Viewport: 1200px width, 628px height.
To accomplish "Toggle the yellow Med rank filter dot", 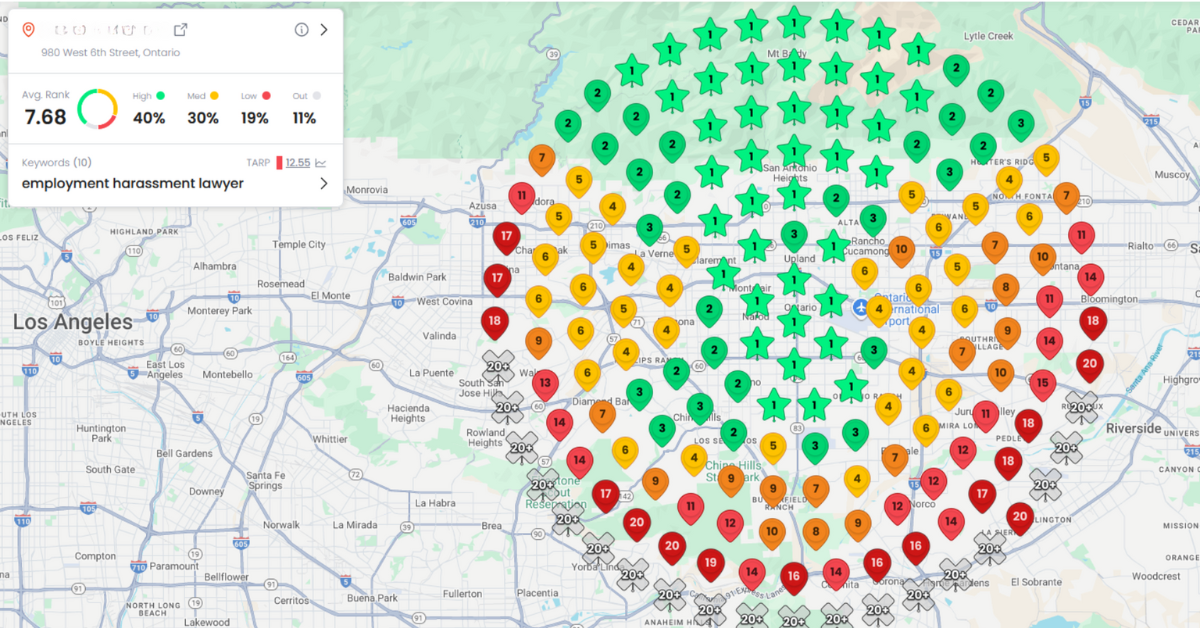I will (x=214, y=96).
